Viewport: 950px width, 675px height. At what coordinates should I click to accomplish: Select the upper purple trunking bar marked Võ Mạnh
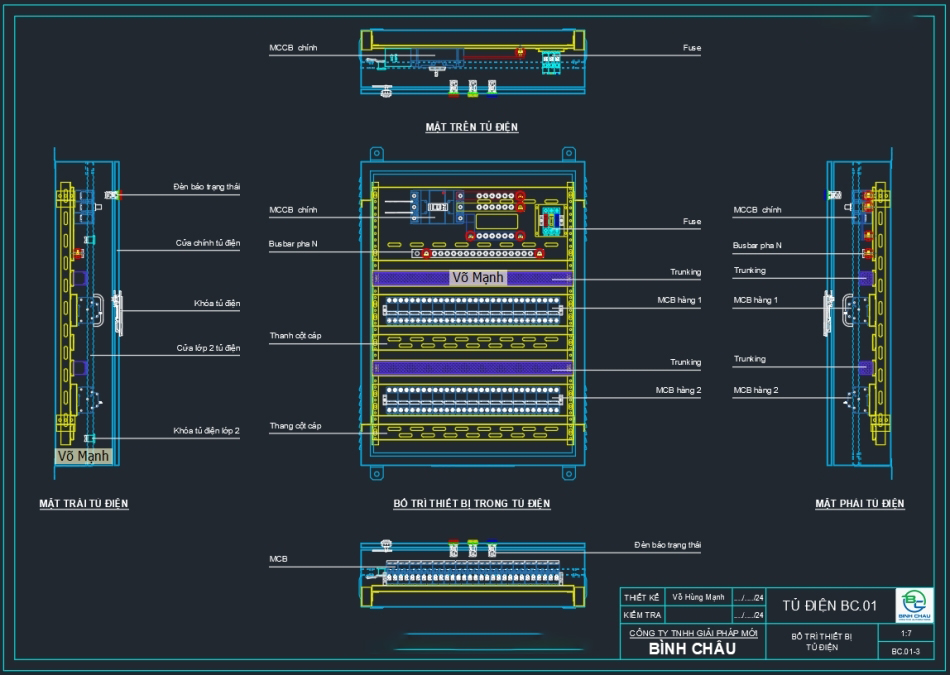[472, 277]
